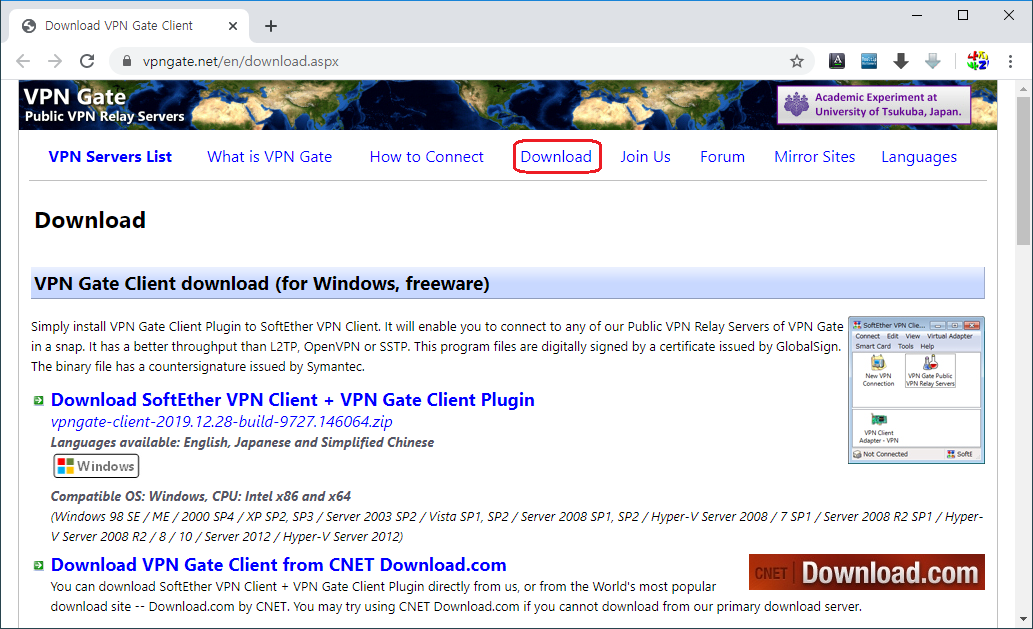Viewport: 1033px width, 629px height.
Task: Click the CNET Download.com banner
Action: point(866,572)
